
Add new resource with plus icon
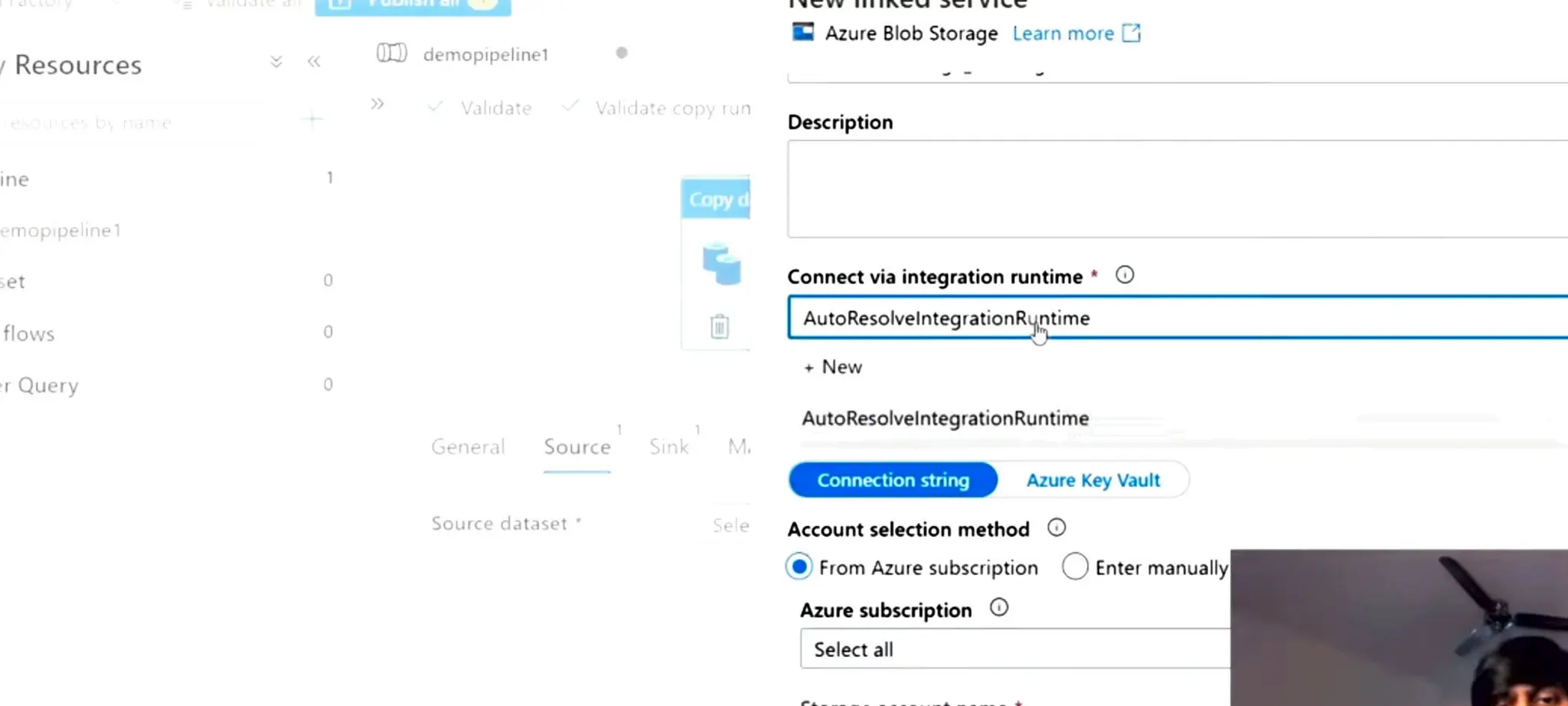313,119
